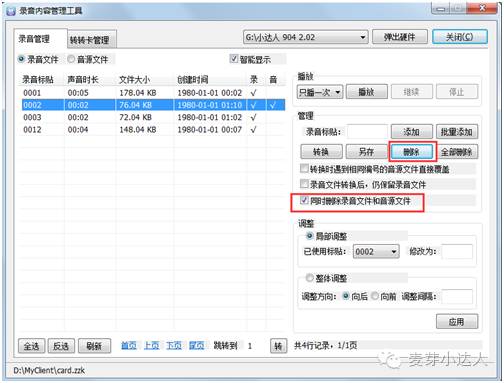The width and height of the screenshot is (504, 383).
Task: Focus the 修改为 input field
Action: 457,251
